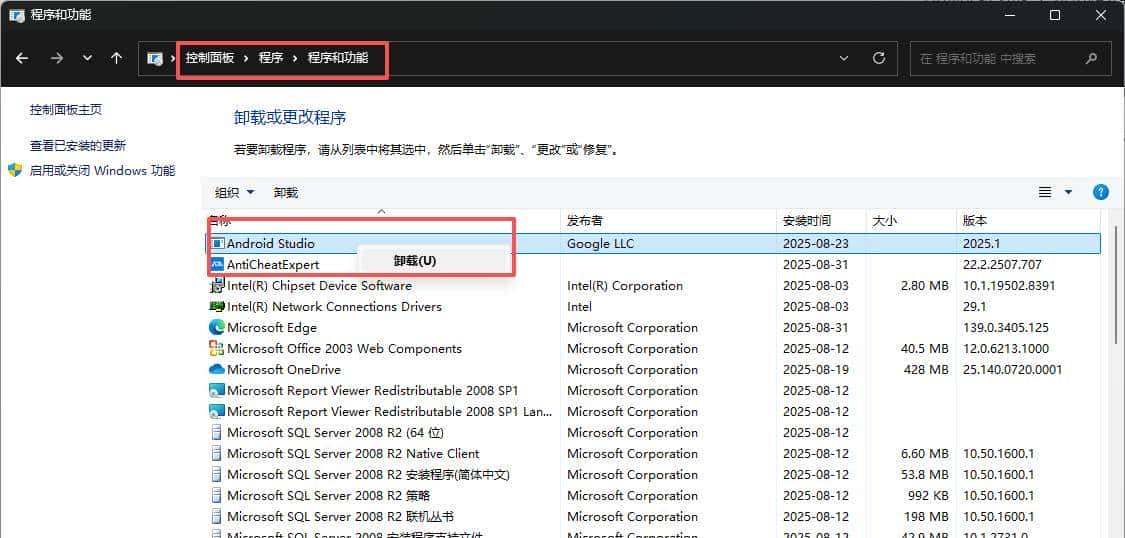The width and height of the screenshot is (1125, 538).
Task: Click SQL Server 2008 R2 联机丛书 icon
Action: [217, 516]
